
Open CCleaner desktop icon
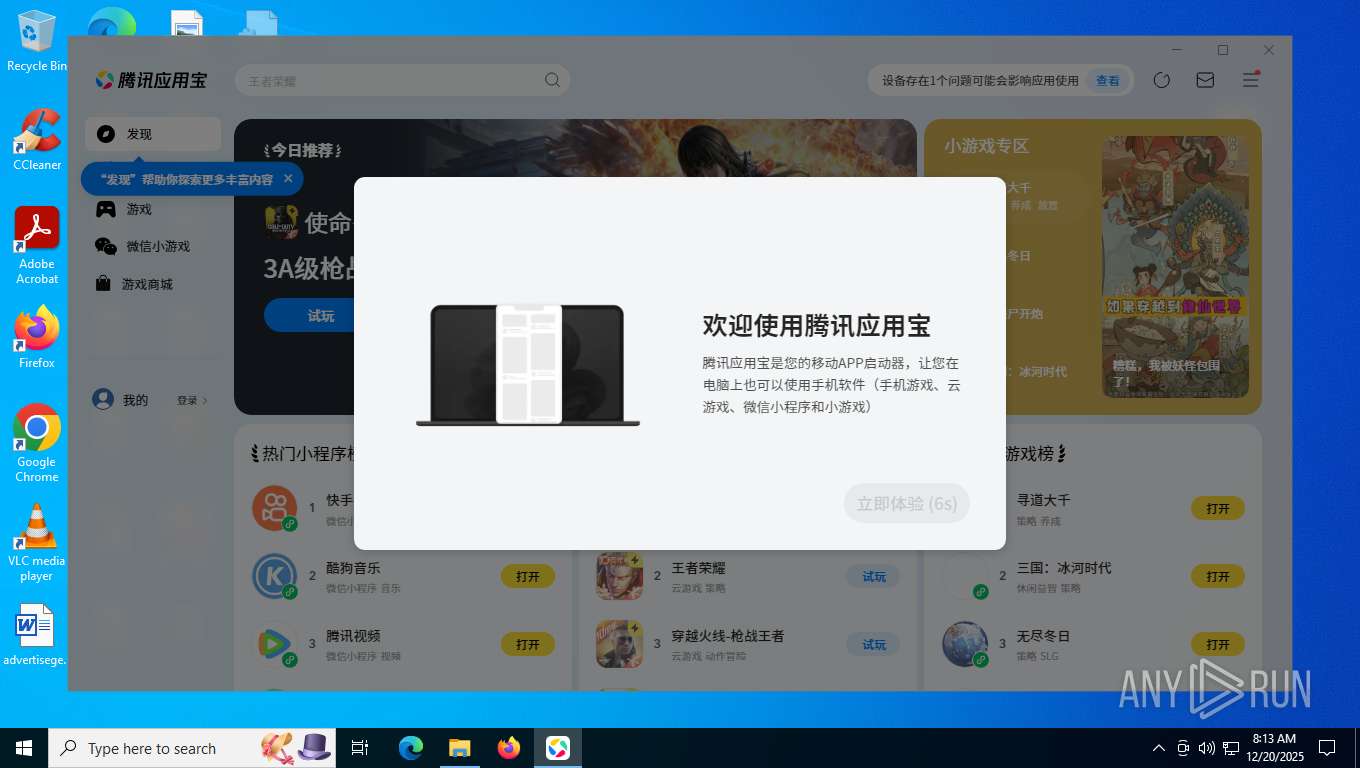pos(37,140)
